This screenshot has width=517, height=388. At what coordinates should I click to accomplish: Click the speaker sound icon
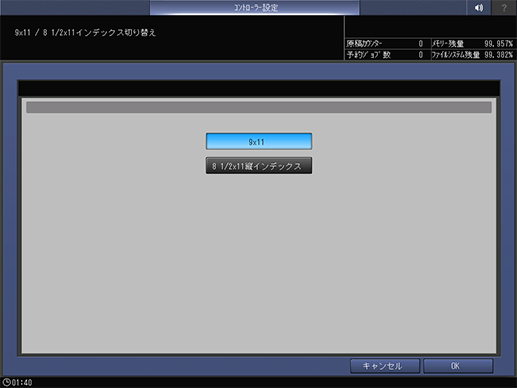(x=478, y=7)
